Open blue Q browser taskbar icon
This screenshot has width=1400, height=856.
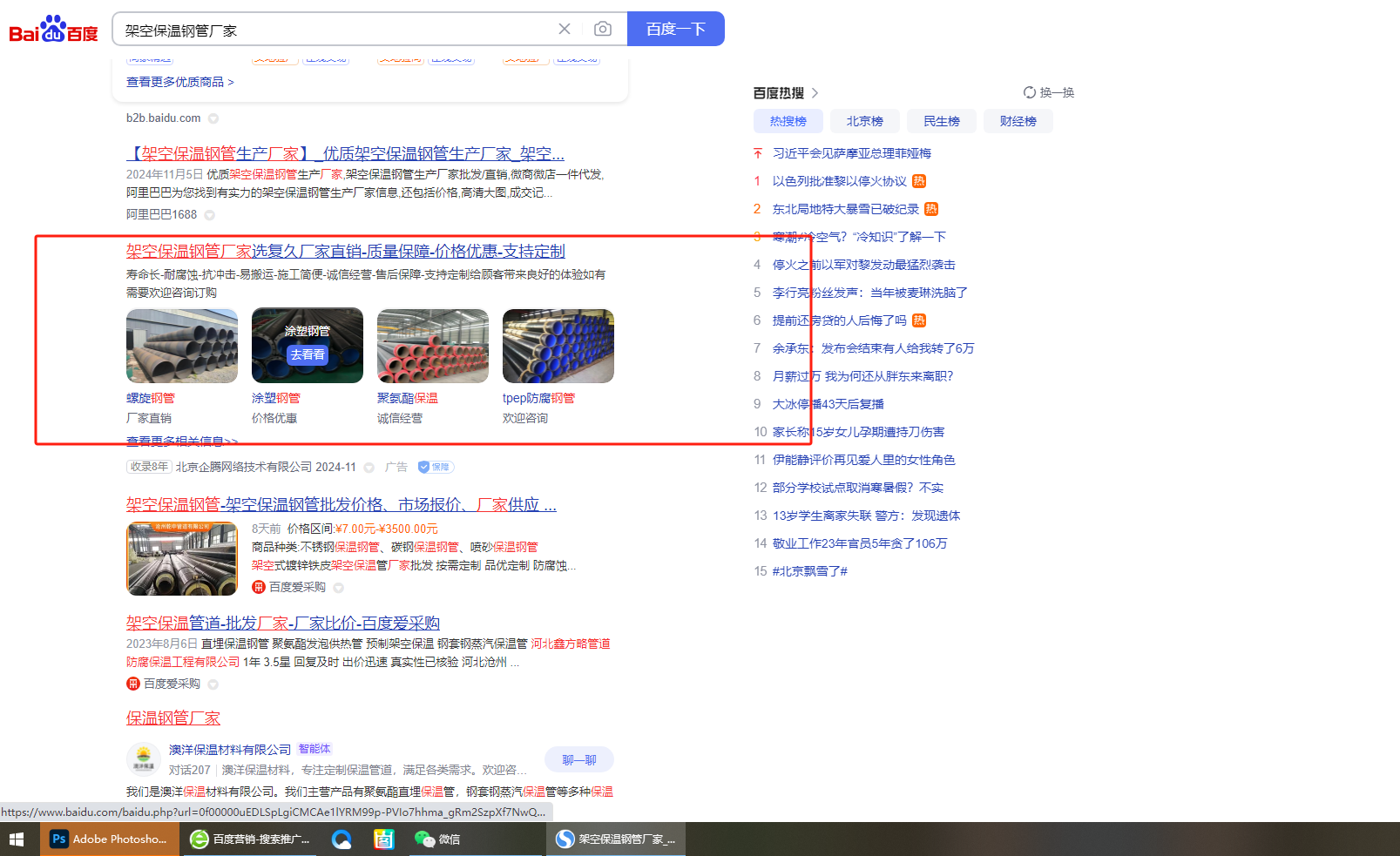(342, 839)
